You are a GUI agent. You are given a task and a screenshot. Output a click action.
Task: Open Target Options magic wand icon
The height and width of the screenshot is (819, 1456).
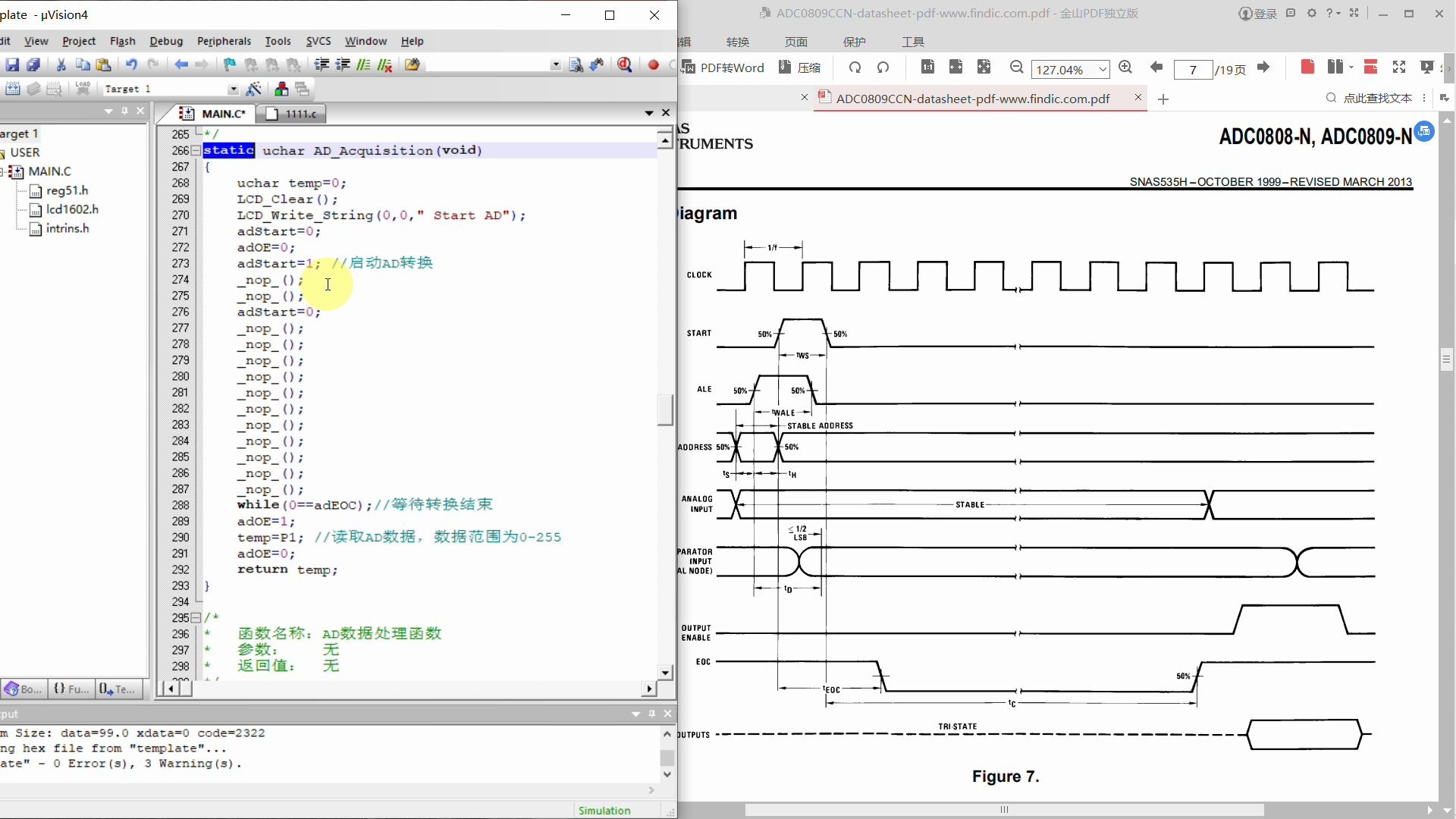coord(254,89)
